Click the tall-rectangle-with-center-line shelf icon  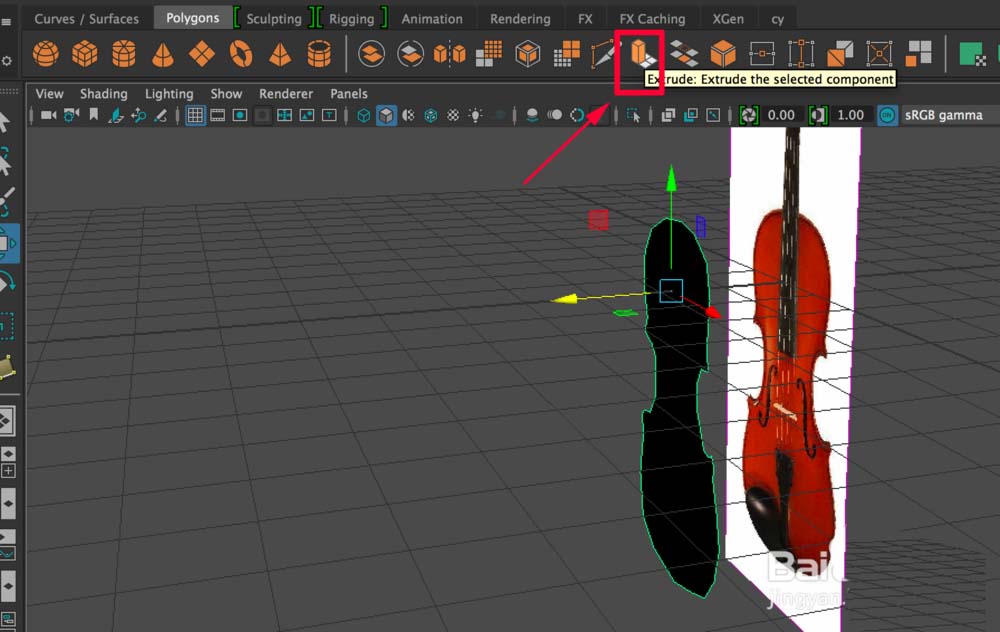click(801, 54)
